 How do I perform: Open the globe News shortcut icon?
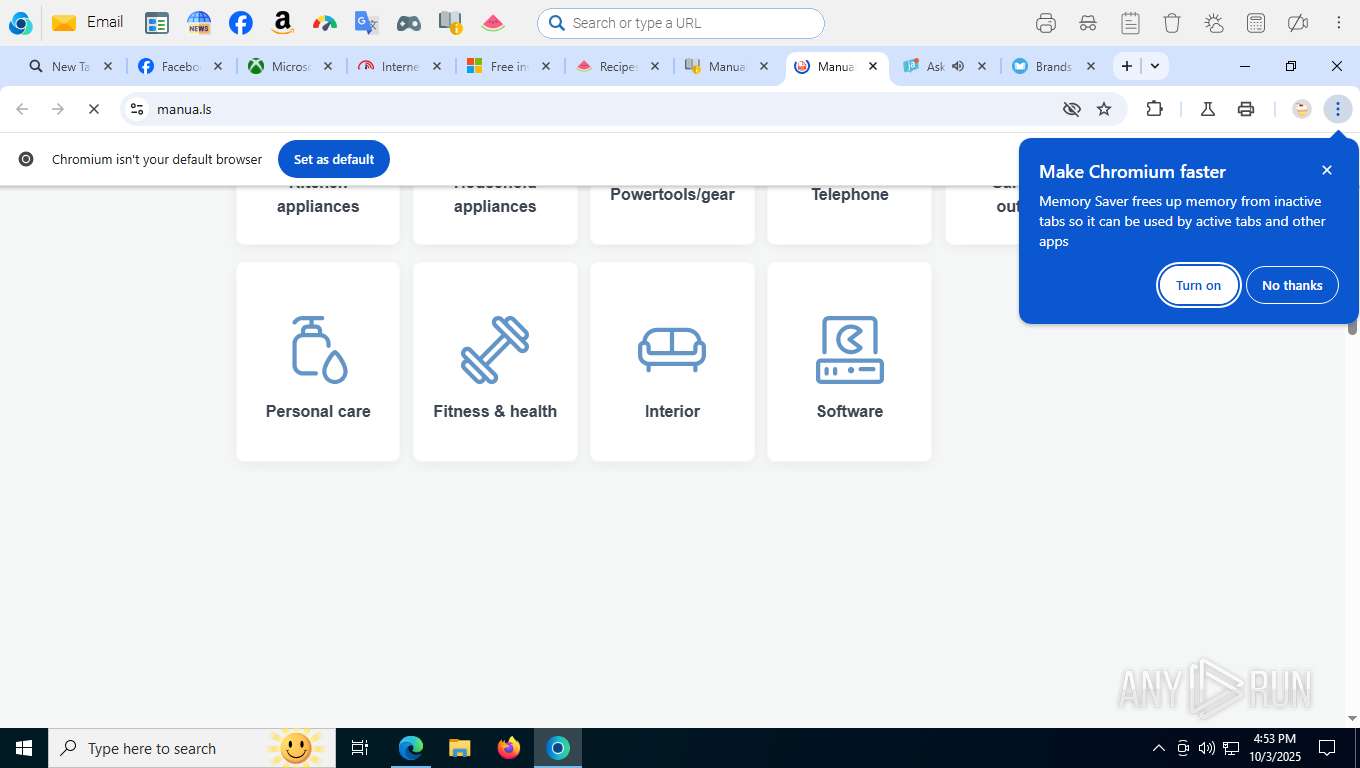[199, 23]
